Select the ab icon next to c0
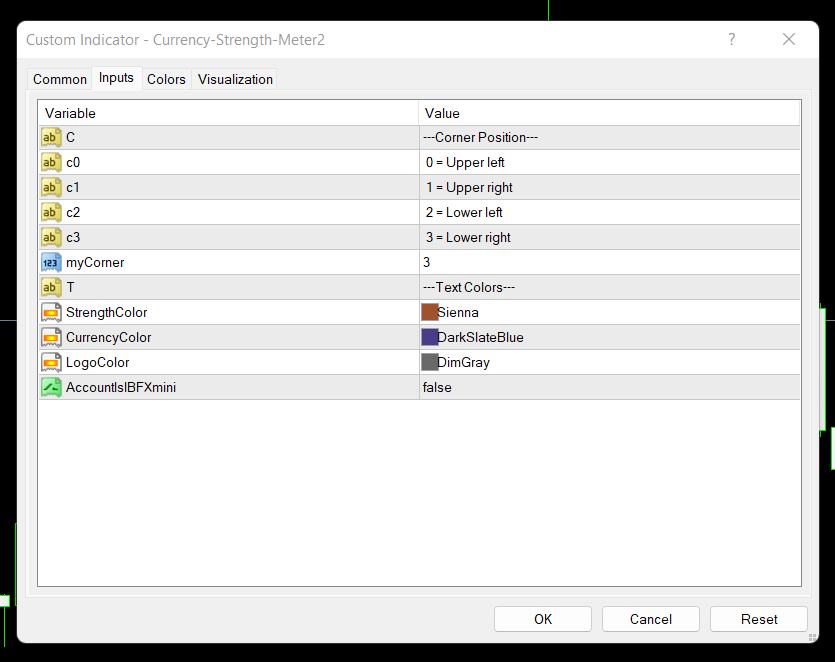This screenshot has width=835, height=662. (x=51, y=162)
